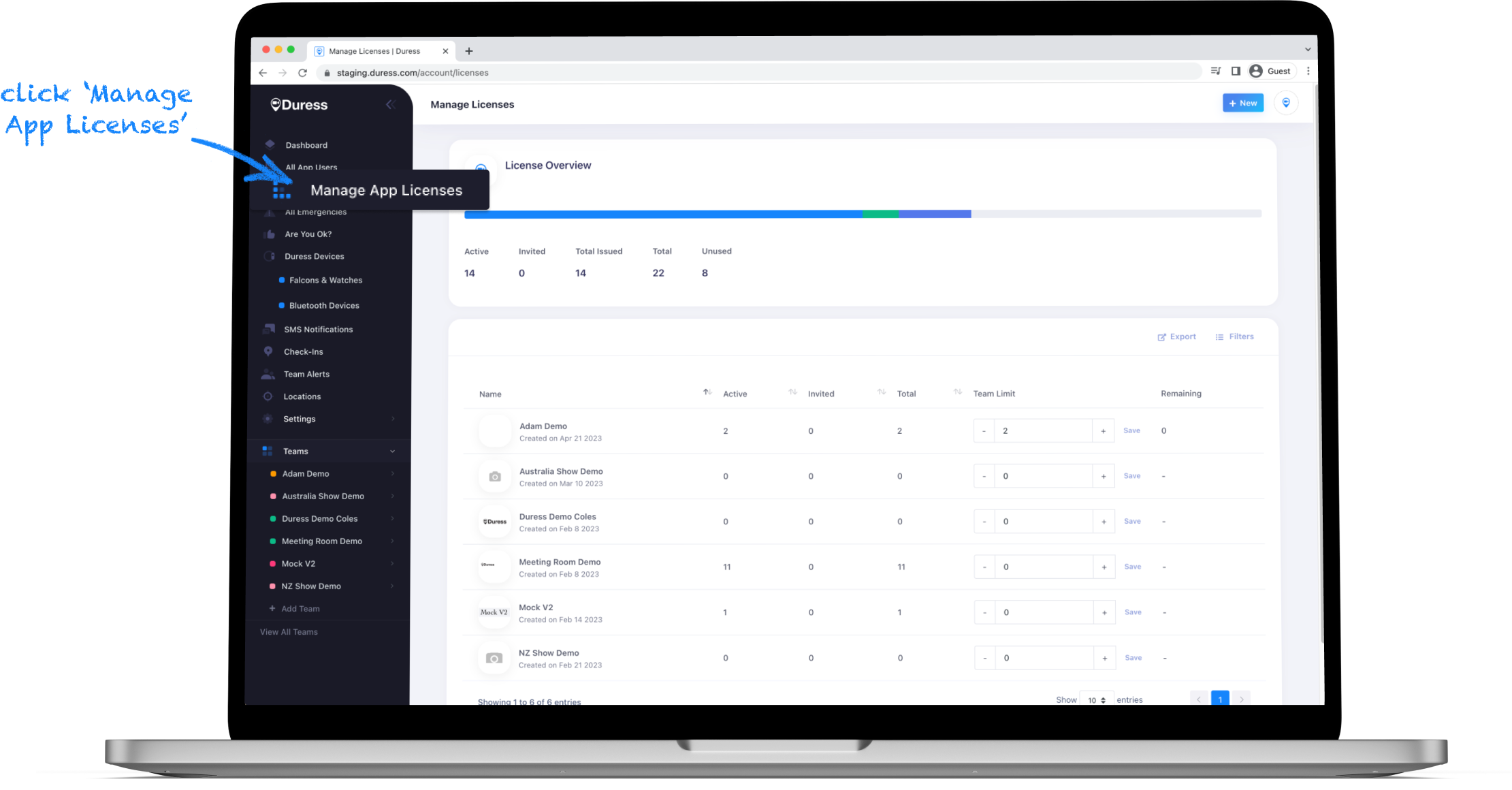Click Mock V2 logo thumbnail
Image resolution: width=1512 pixels, height=790 pixels.
(494, 612)
